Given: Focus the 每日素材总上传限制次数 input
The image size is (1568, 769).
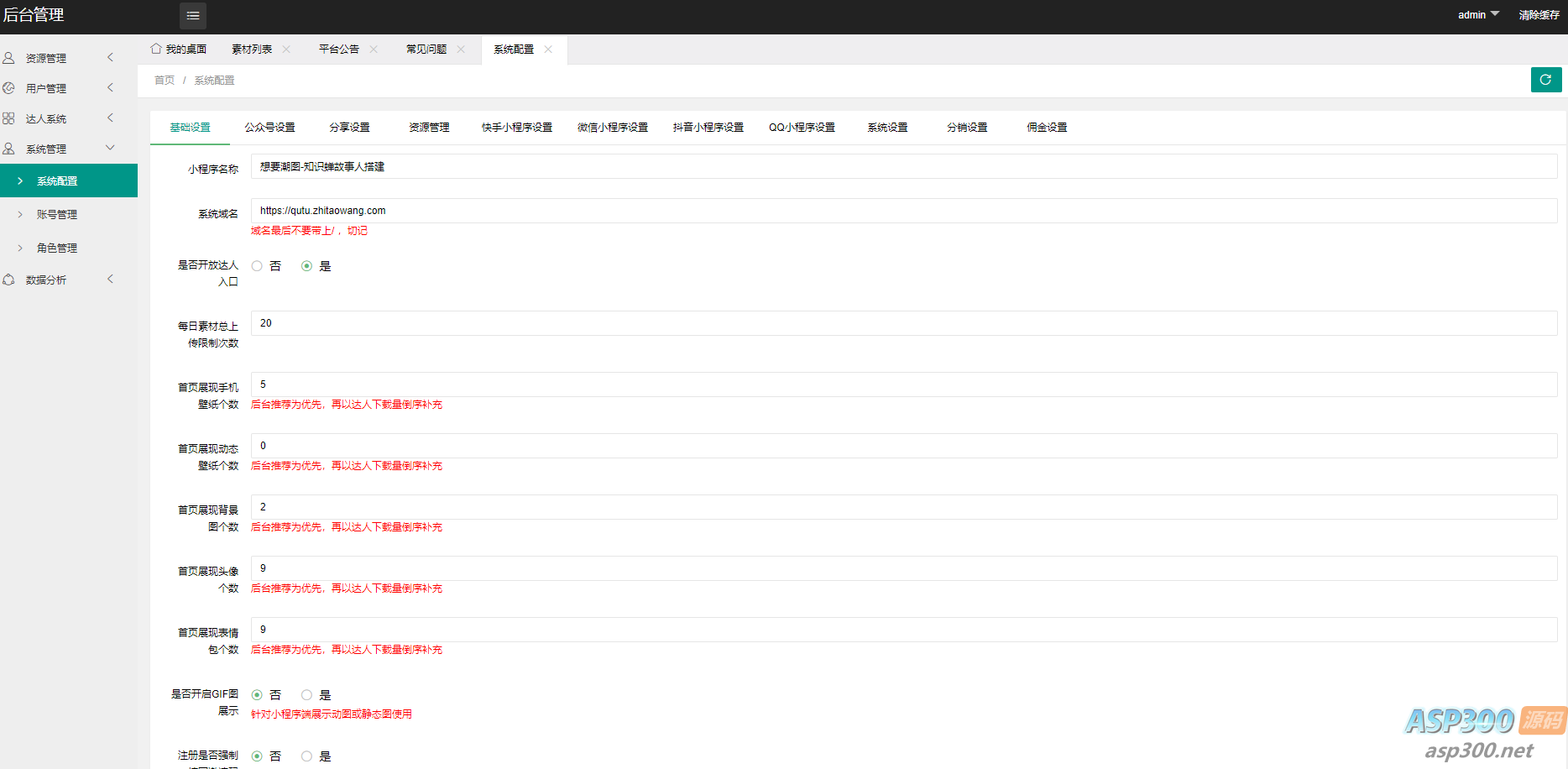Looking at the screenshot, I should pyautogui.click(x=904, y=323).
